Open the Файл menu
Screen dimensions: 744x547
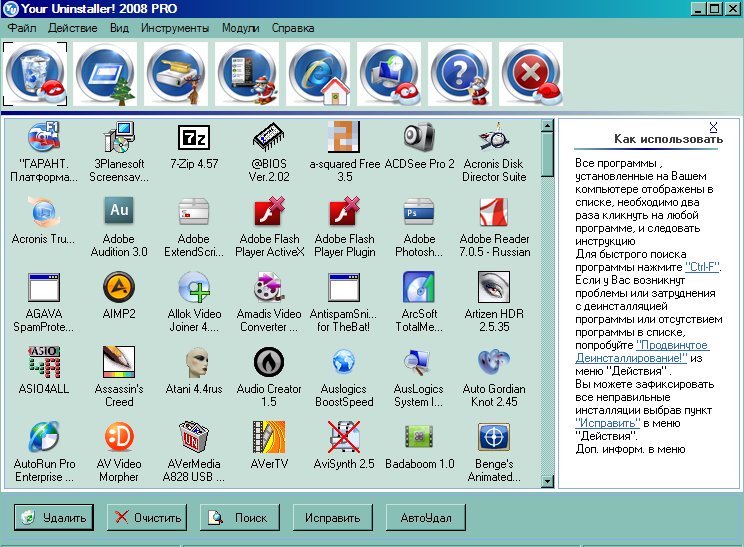coord(22,28)
